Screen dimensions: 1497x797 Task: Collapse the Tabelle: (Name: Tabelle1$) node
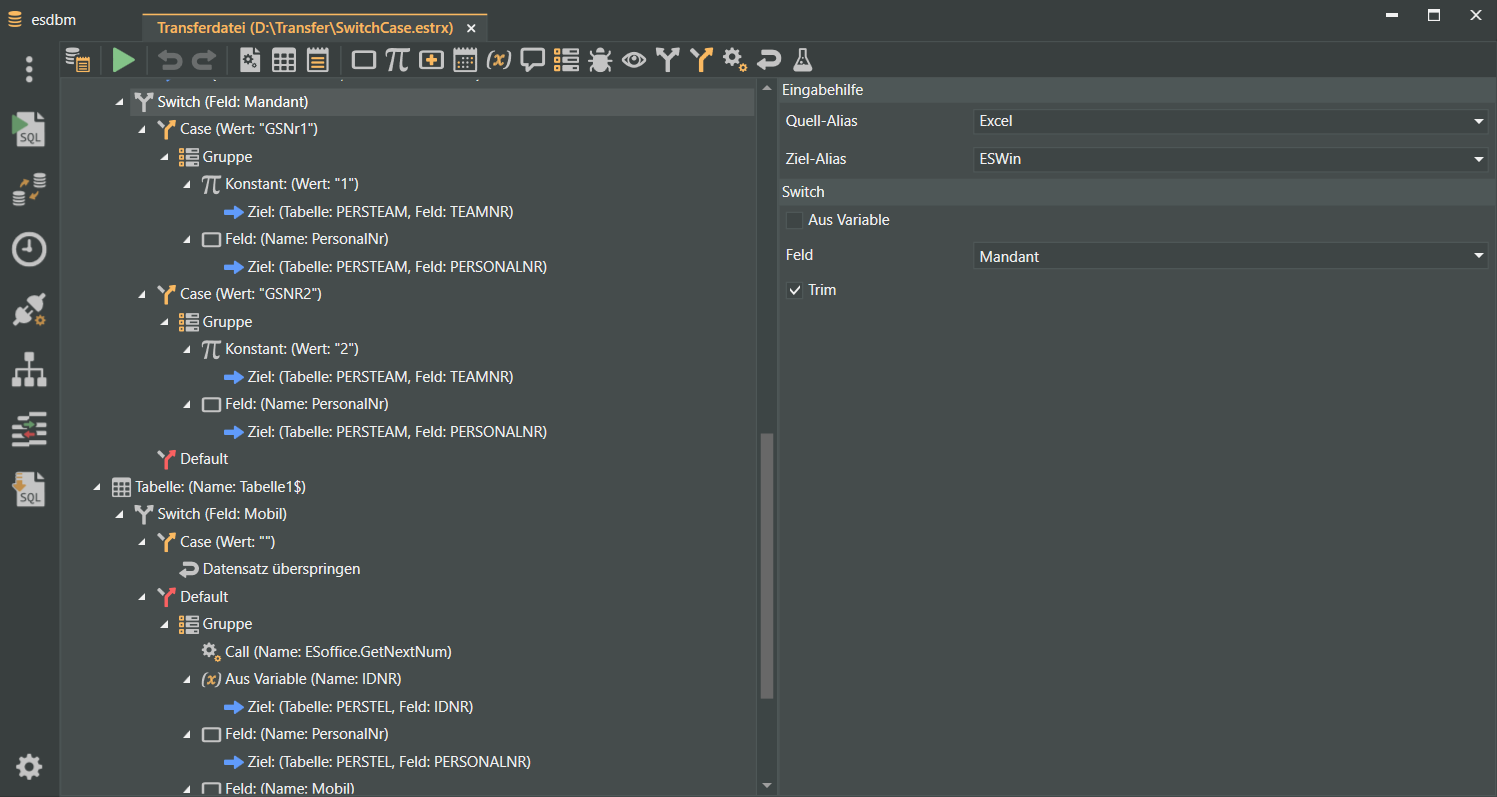click(x=97, y=487)
